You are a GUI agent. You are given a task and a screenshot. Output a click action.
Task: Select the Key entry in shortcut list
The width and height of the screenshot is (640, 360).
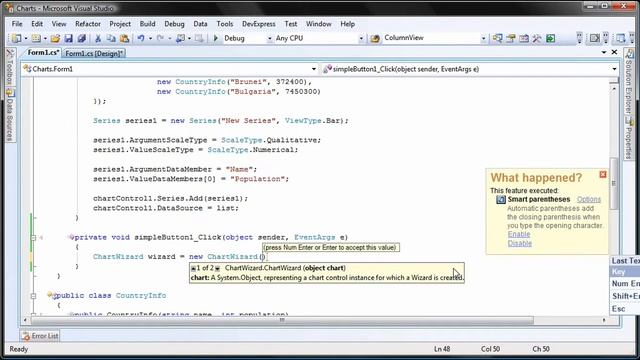(625, 272)
